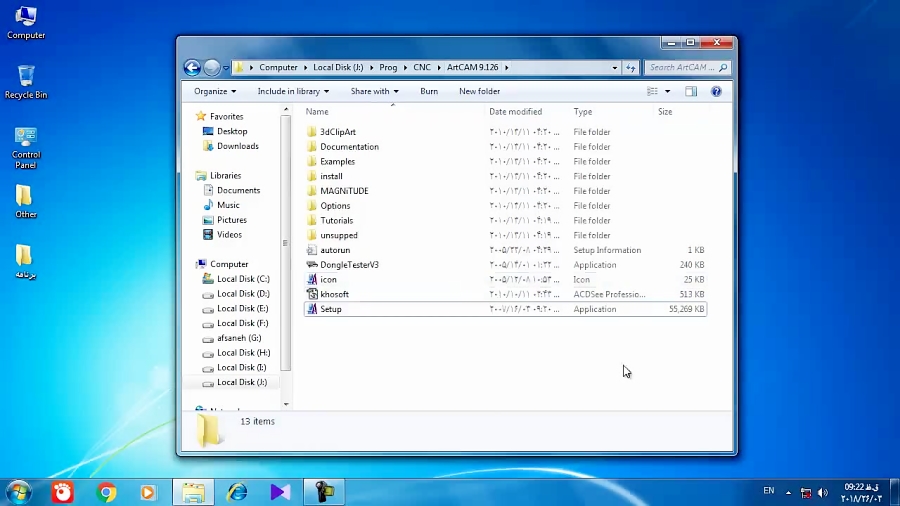Viewport: 900px width, 506px height.
Task: Open Internet Explorer from taskbar
Action: point(237,492)
